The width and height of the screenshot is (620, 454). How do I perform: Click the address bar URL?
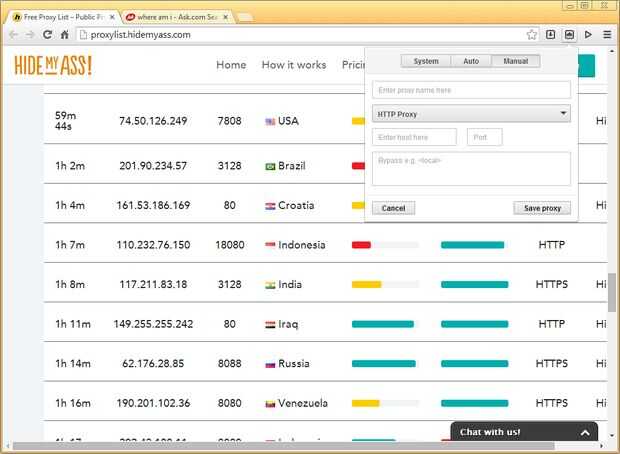click(x=140, y=35)
